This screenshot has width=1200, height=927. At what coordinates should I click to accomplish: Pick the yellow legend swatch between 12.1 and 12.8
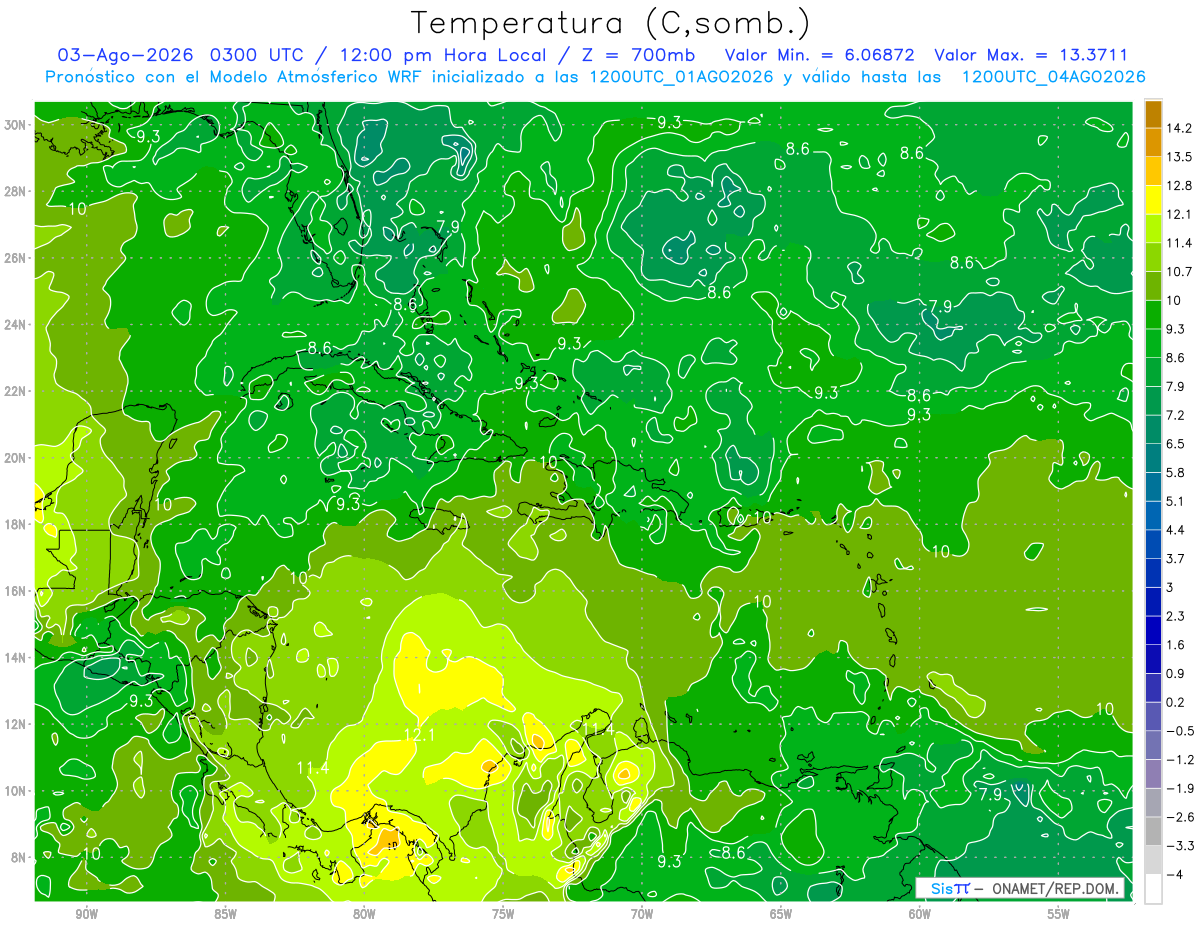click(1153, 199)
